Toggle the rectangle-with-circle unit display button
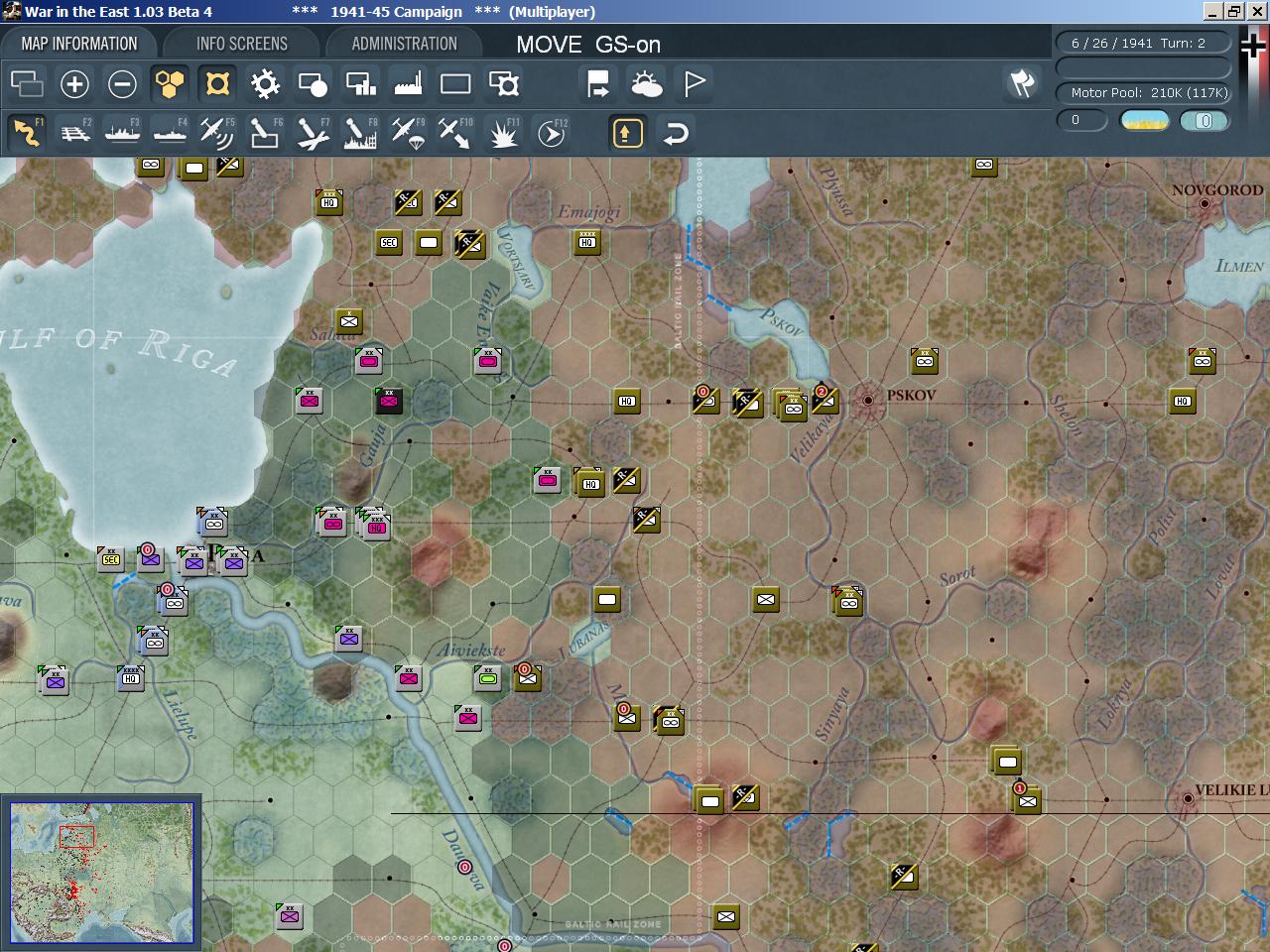 pyautogui.click(x=313, y=84)
